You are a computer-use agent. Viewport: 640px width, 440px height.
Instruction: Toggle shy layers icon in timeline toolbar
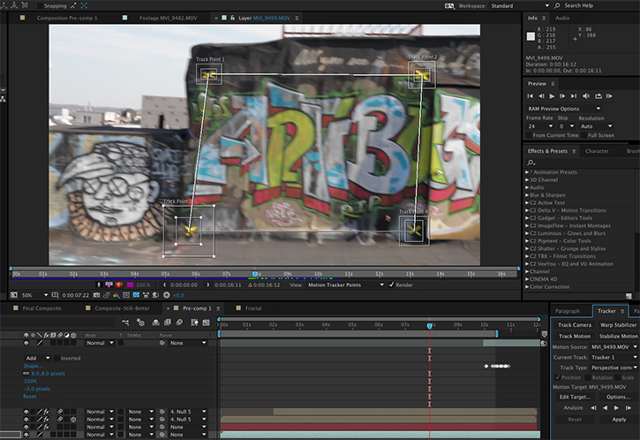[x=156, y=322]
